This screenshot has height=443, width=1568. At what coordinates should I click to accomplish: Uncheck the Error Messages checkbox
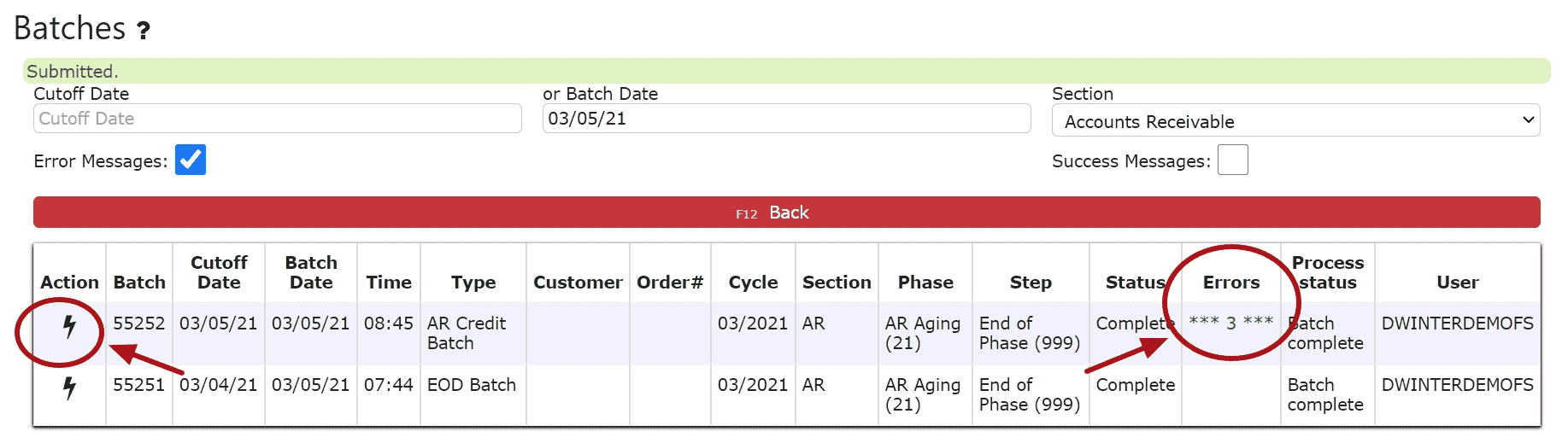coord(191,160)
